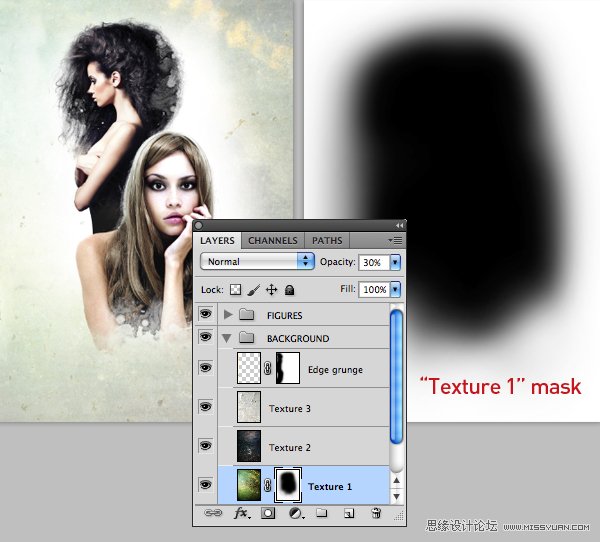Lock all padlock icon

(x=290, y=290)
